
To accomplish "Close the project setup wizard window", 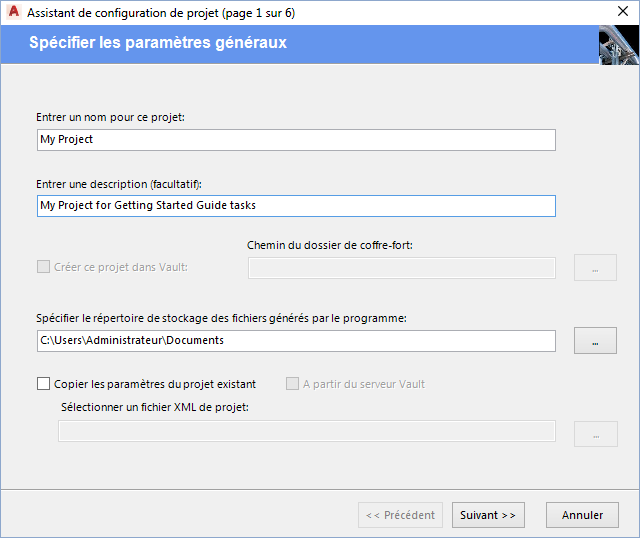I will click(622, 13).
